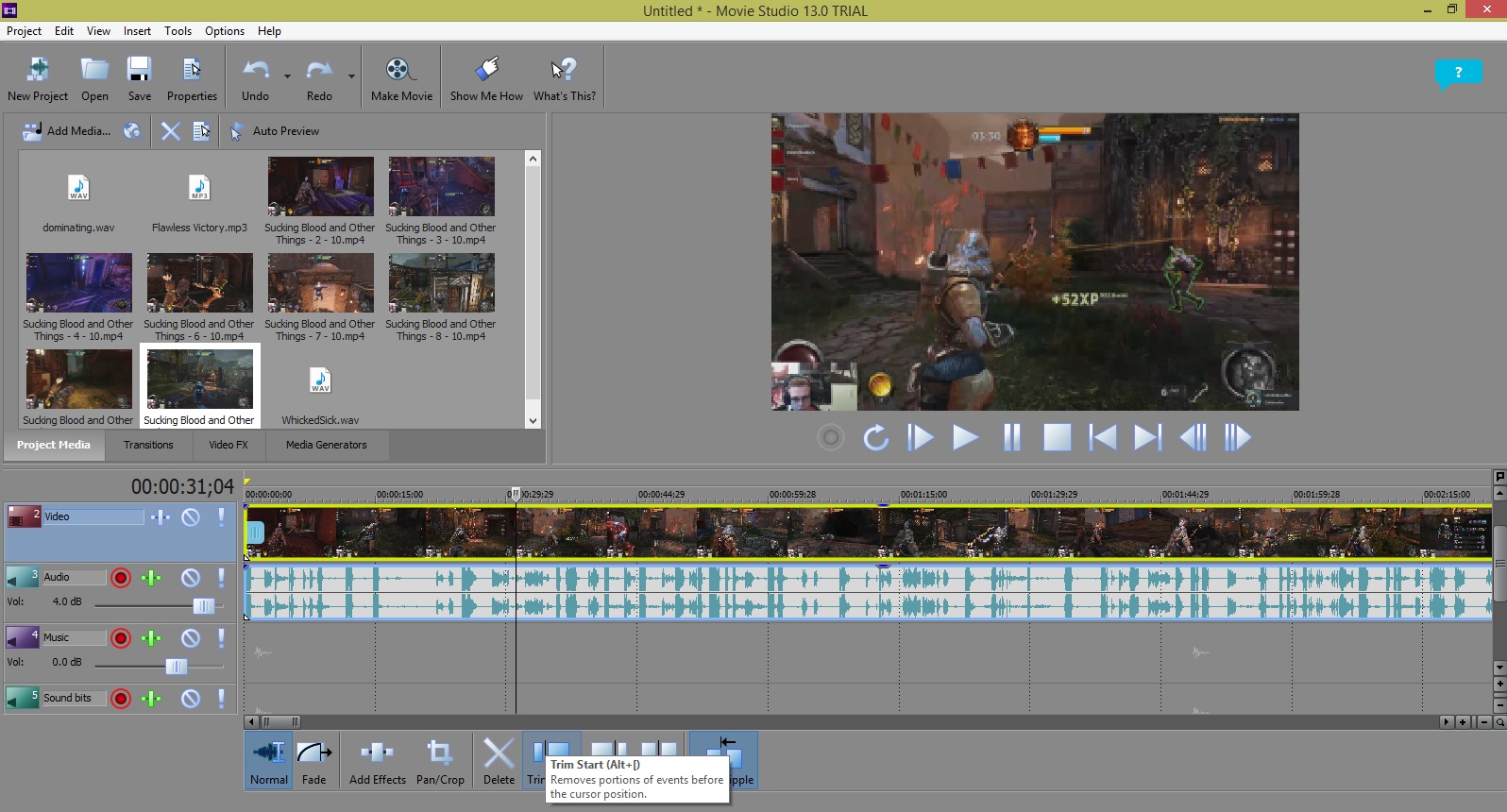Solo the Video track with exclamation icon
Image resolution: width=1507 pixels, height=812 pixels.
coord(221,517)
